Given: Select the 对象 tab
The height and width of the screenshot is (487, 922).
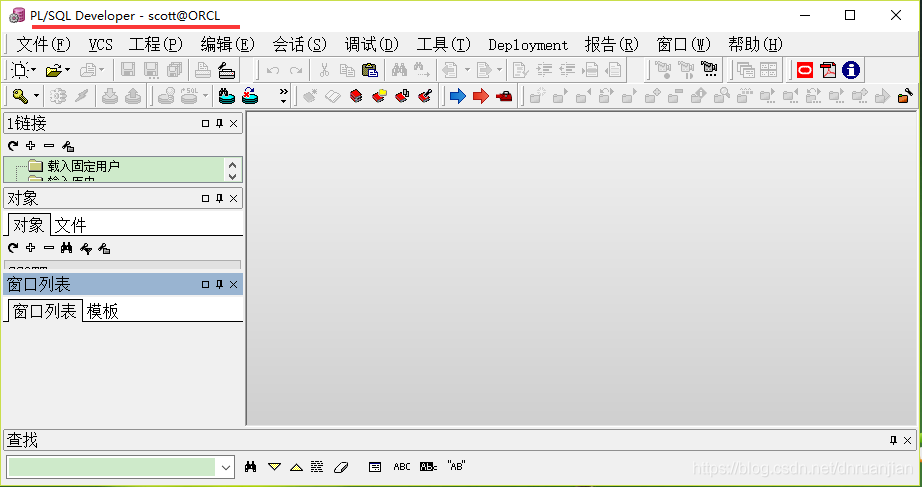Looking at the screenshot, I should coord(28,225).
